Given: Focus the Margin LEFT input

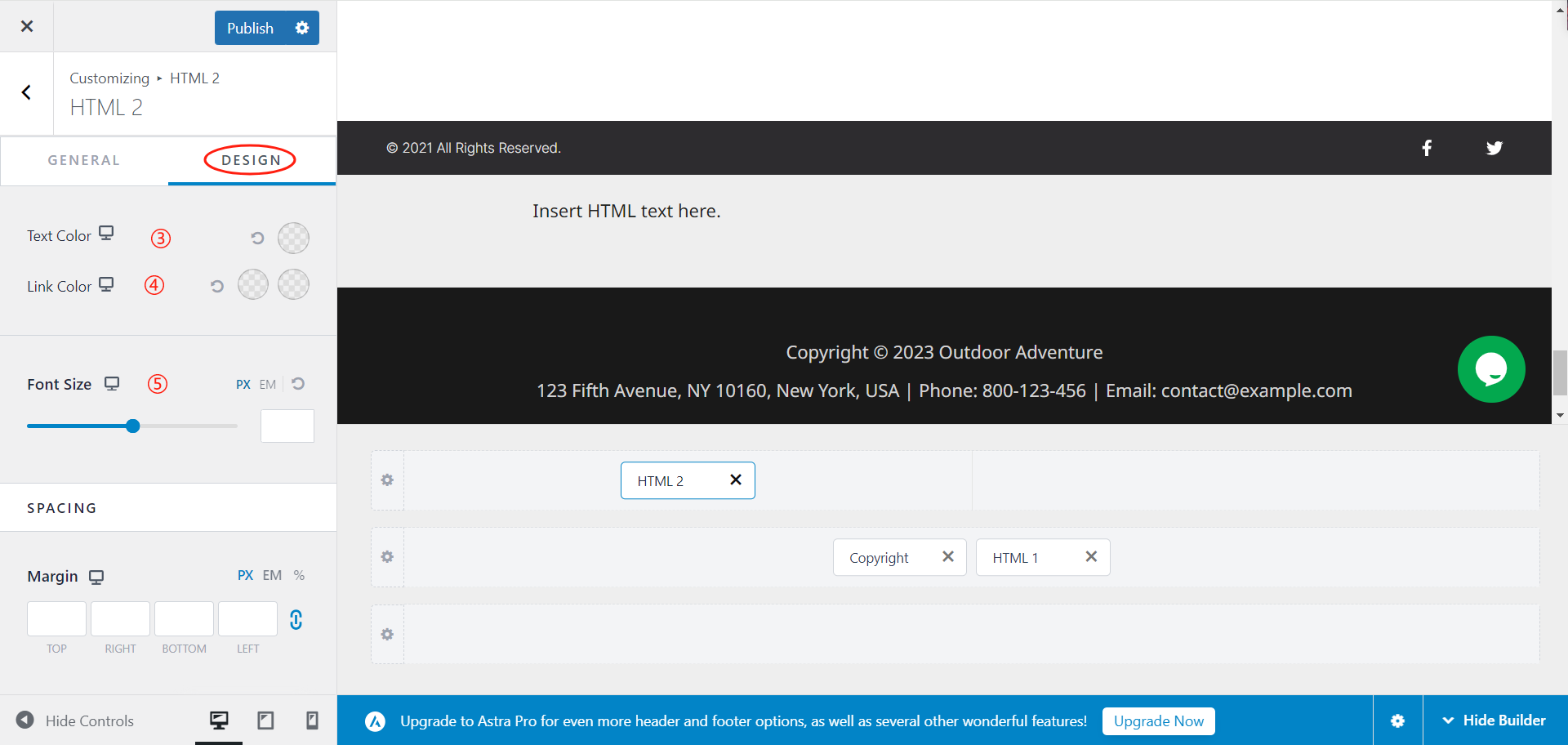Looking at the screenshot, I should click(x=247, y=618).
